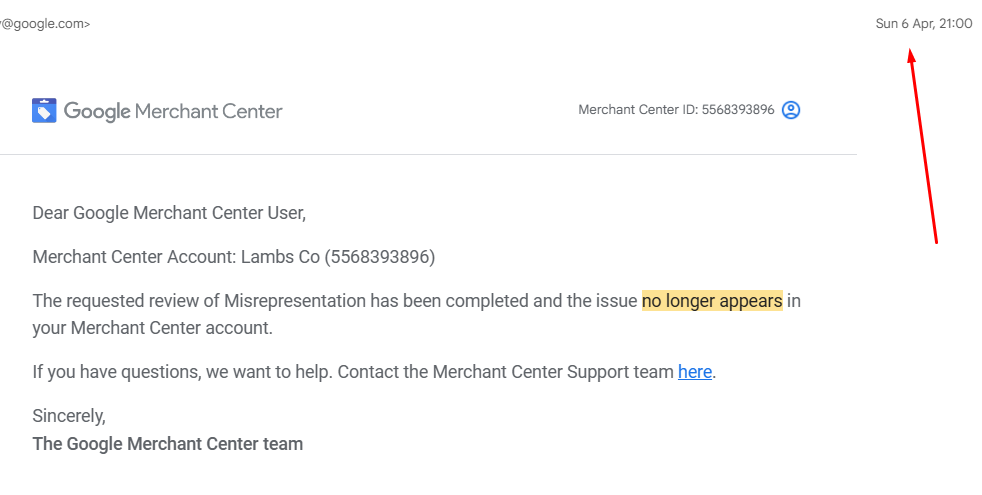Click the sender address ending in @google.com
This screenshot has width=982, height=495.
(45, 24)
